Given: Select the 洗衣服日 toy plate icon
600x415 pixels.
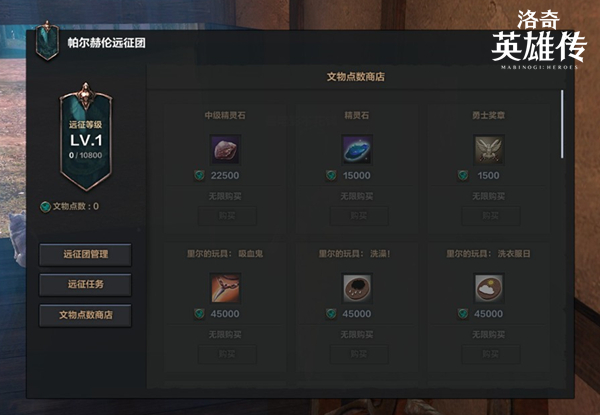Looking at the screenshot, I should pos(489,288).
